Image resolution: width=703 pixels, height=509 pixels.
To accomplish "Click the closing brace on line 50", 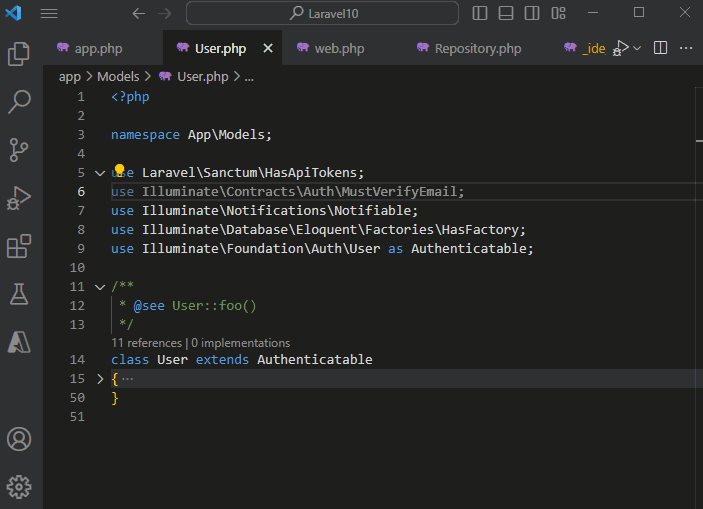I will [x=115, y=398].
